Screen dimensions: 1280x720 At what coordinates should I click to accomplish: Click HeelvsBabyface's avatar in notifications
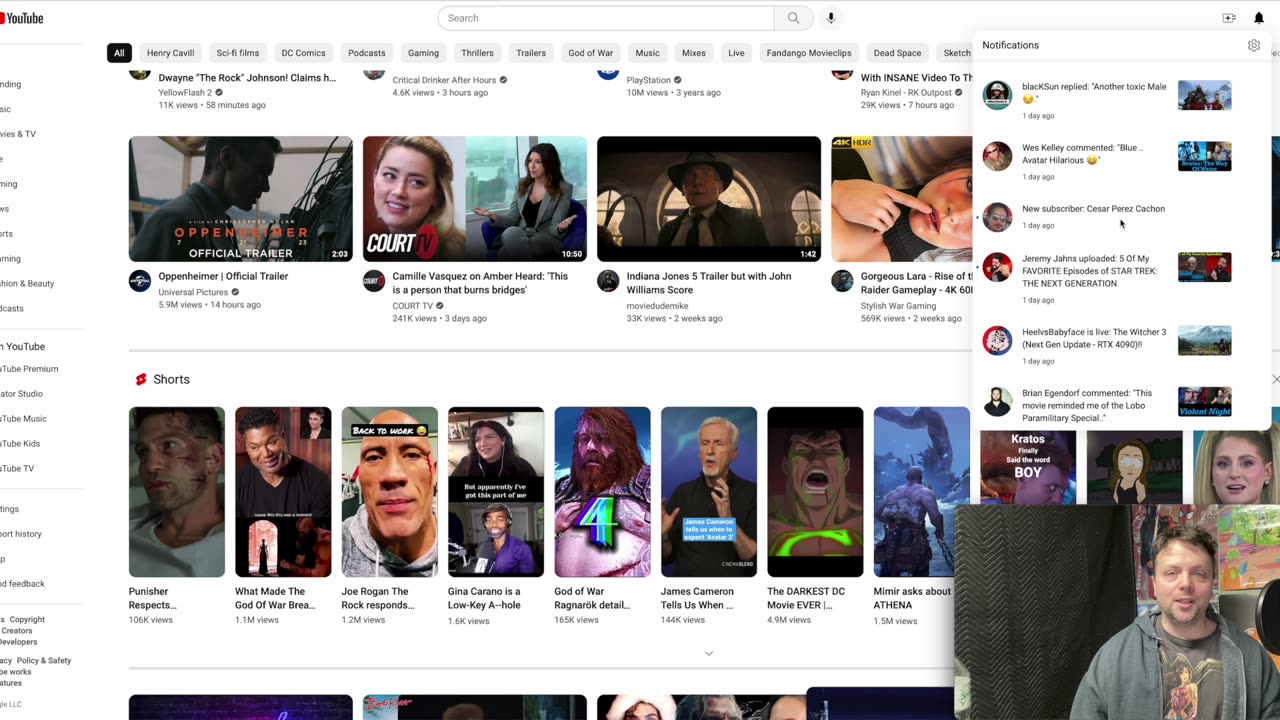click(997, 340)
